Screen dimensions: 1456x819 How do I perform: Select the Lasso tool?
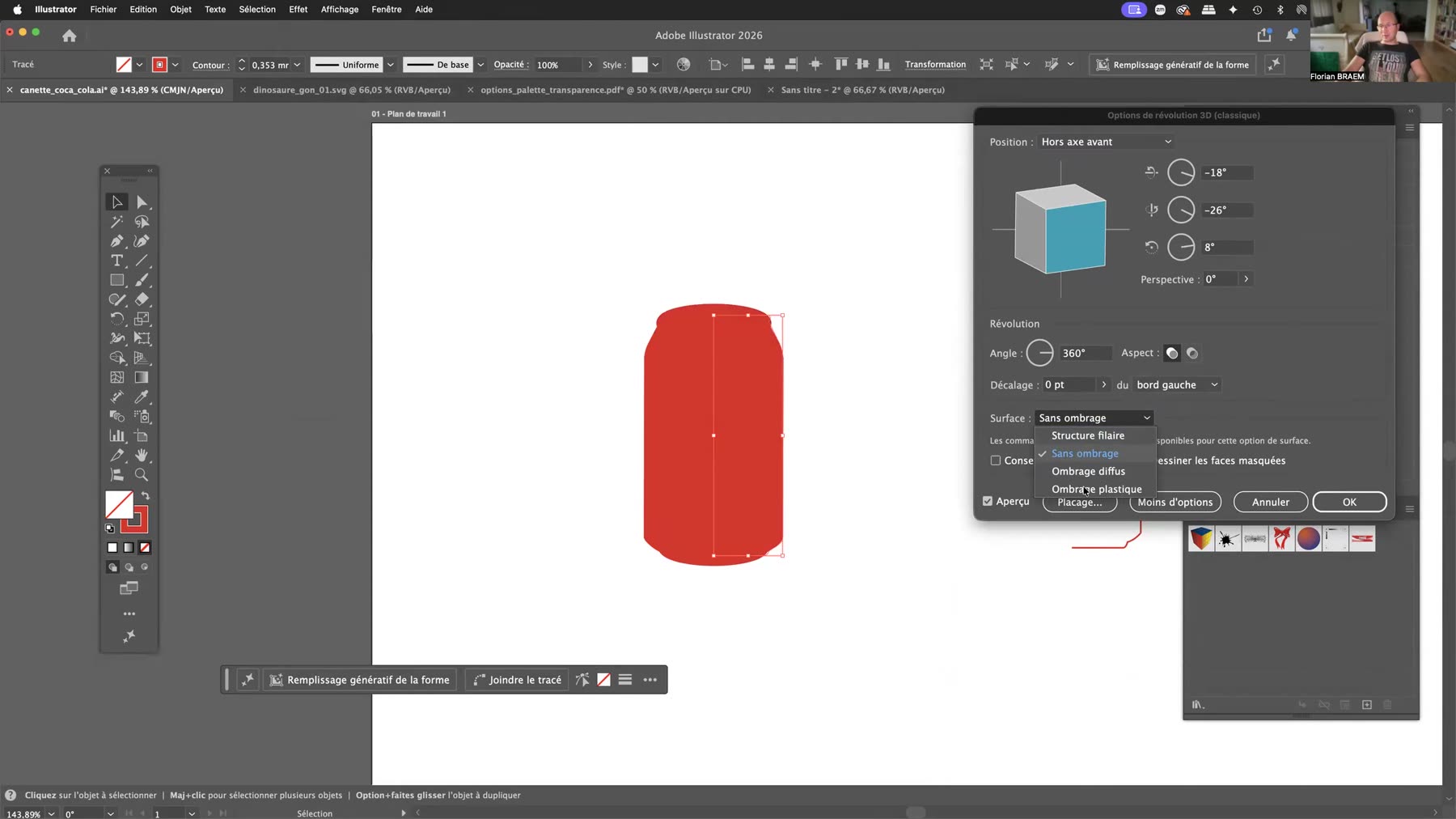coord(142,221)
